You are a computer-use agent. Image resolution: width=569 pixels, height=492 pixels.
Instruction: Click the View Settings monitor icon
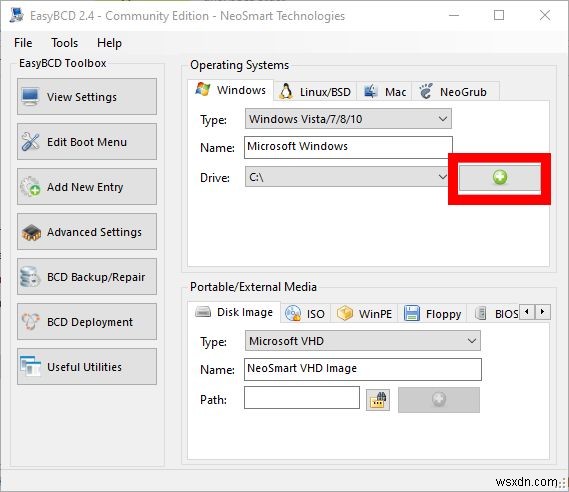click(30, 97)
